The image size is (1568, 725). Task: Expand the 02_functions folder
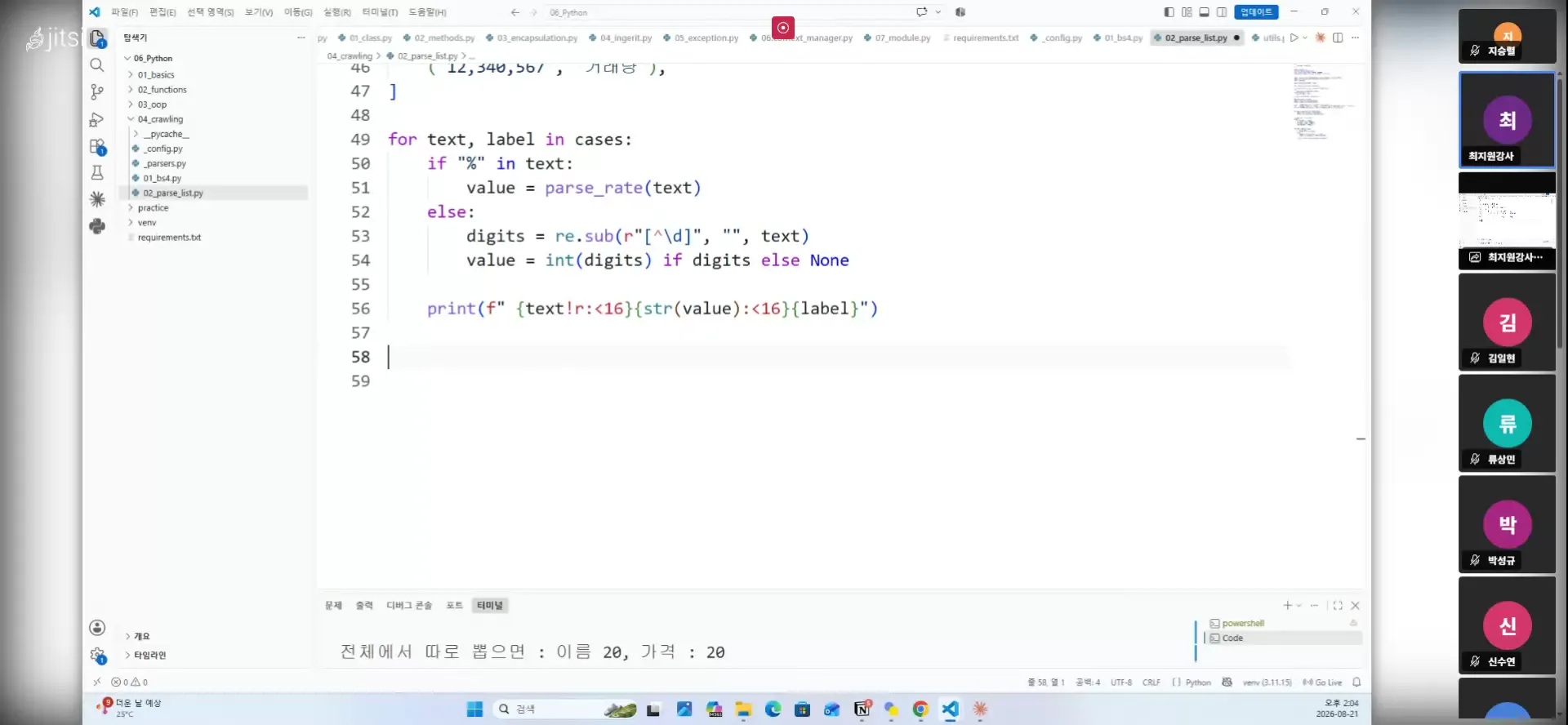tap(162, 89)
